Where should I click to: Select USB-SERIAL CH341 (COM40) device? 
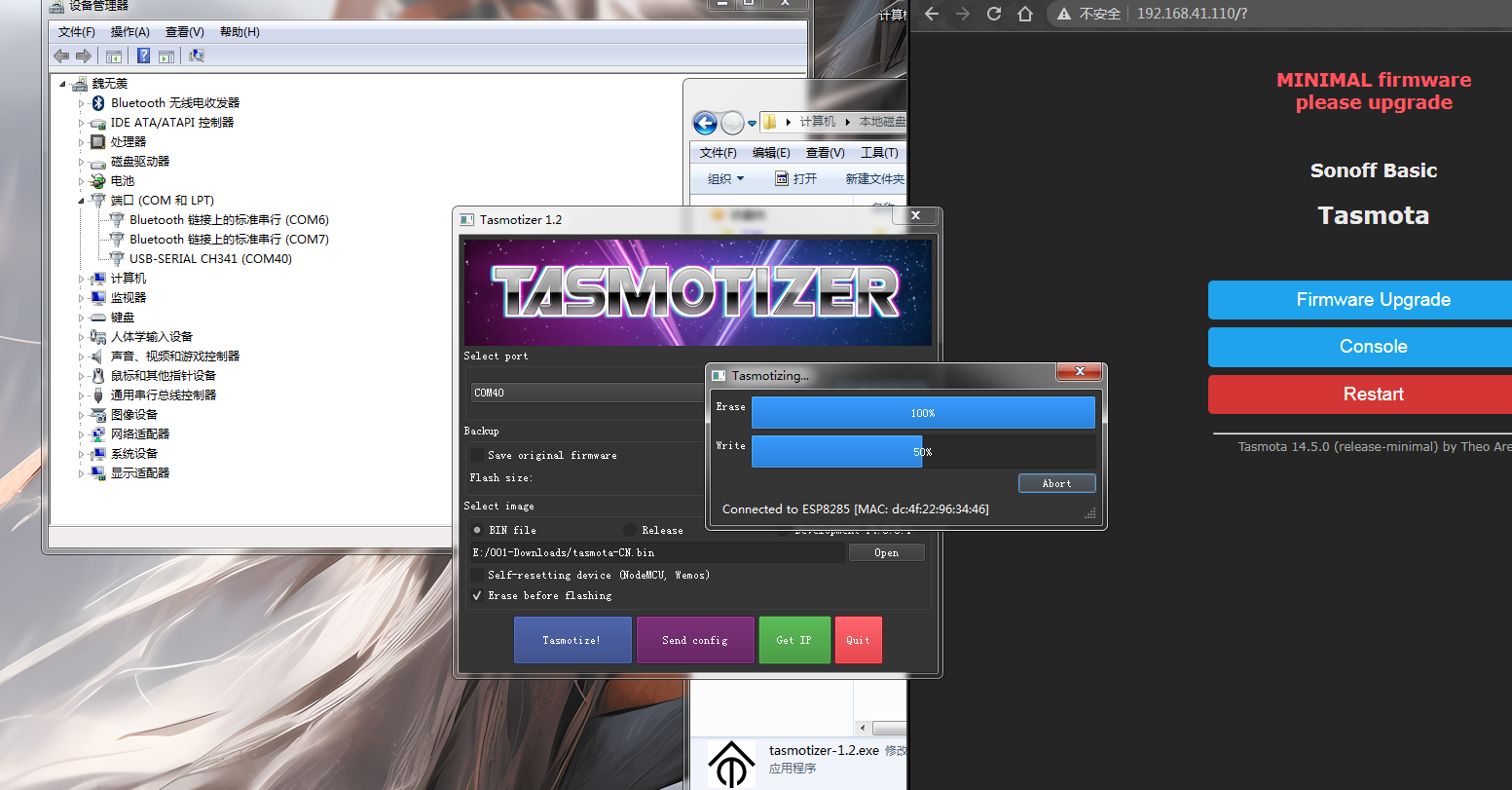coord(210,258)
